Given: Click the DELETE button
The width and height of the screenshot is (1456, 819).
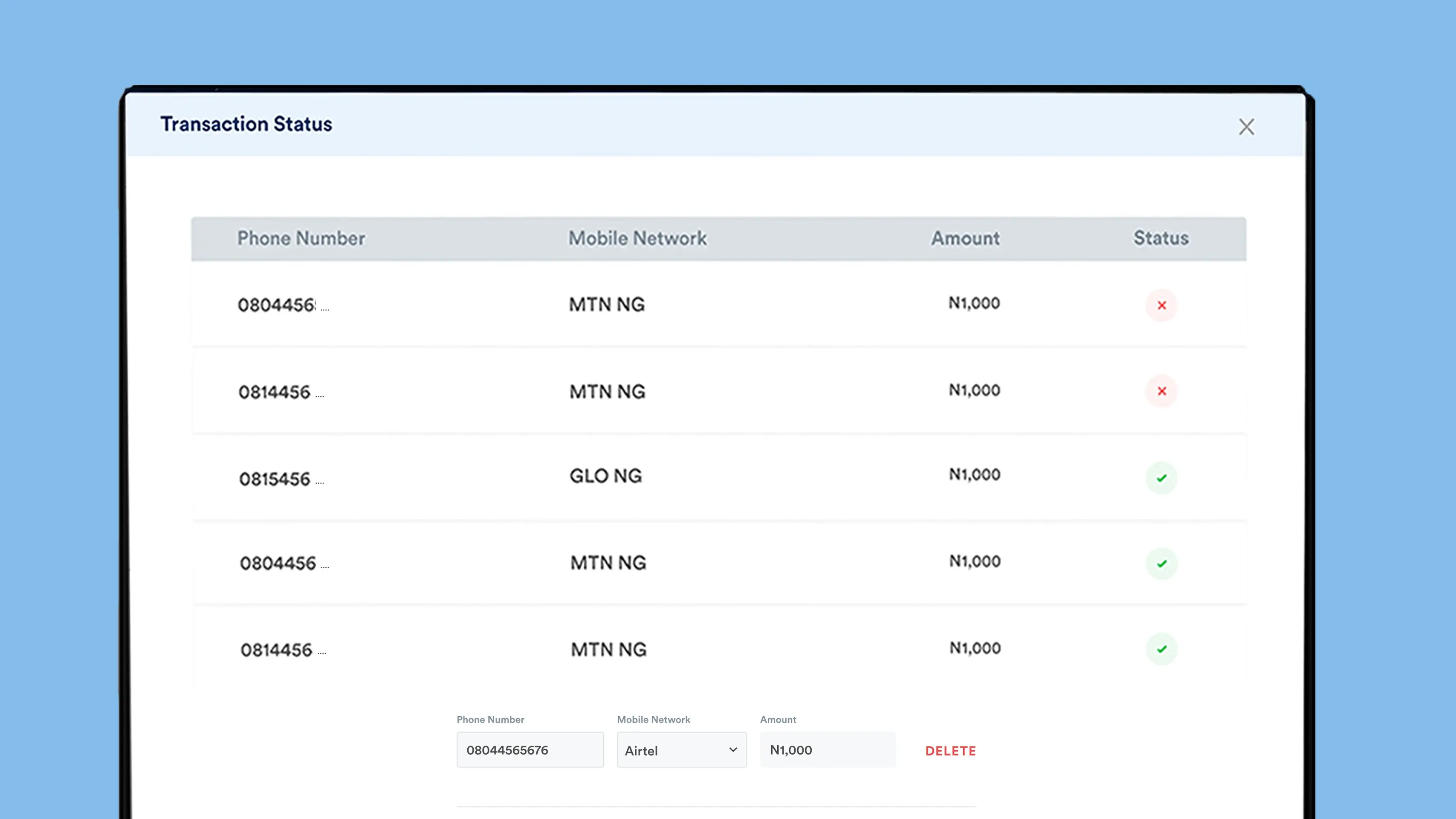Looking at the screenshot, I should [x=951, y=751].
